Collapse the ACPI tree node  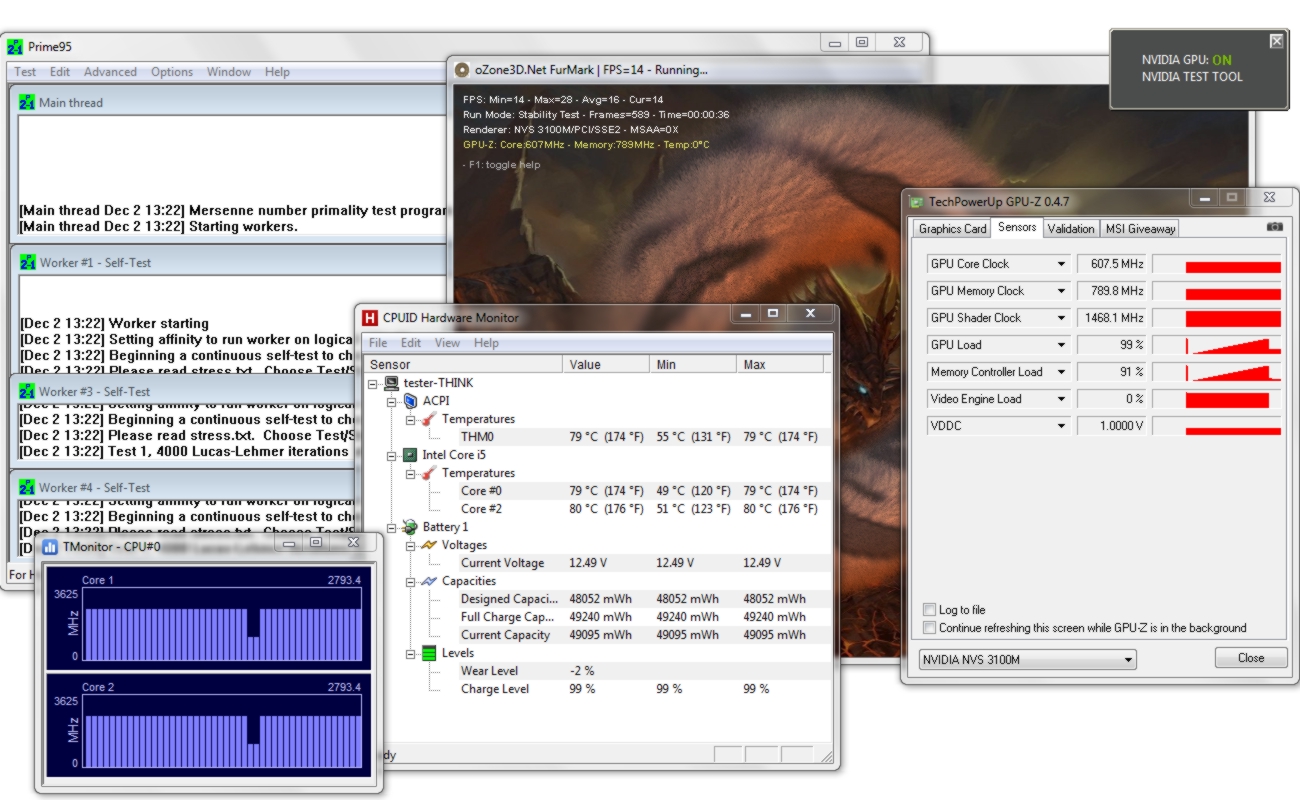coord(392,401)
